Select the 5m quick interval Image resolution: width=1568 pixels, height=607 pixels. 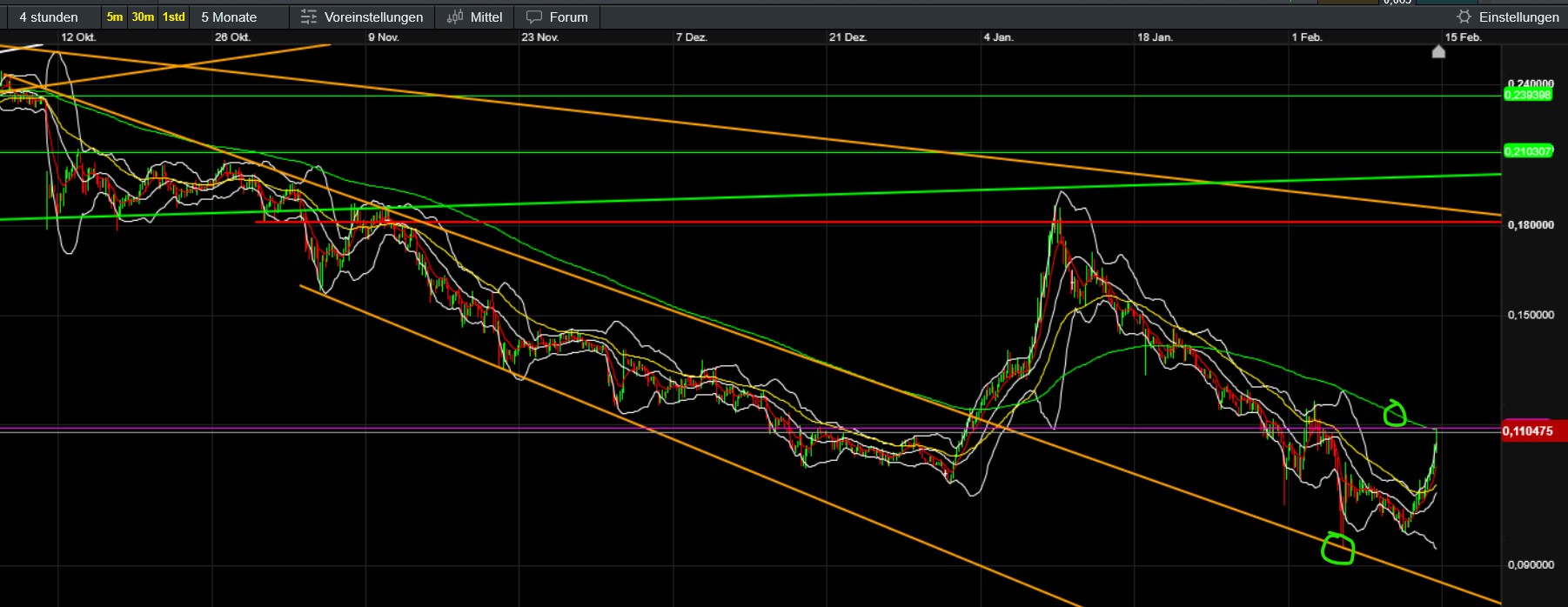(x=114, y=17)
